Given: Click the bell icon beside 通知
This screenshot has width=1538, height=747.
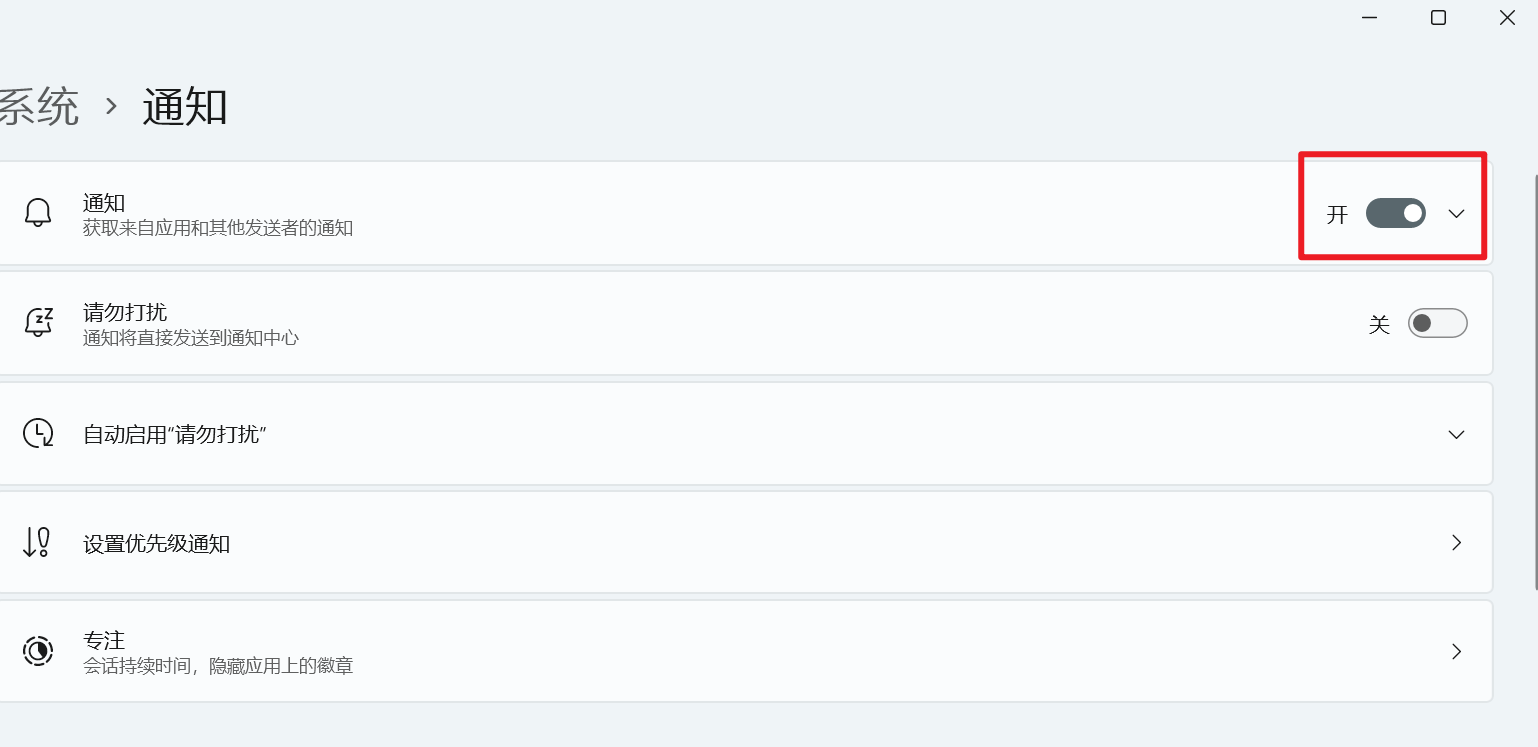Looking at the screenshot, I should click(x=38, y=213).
